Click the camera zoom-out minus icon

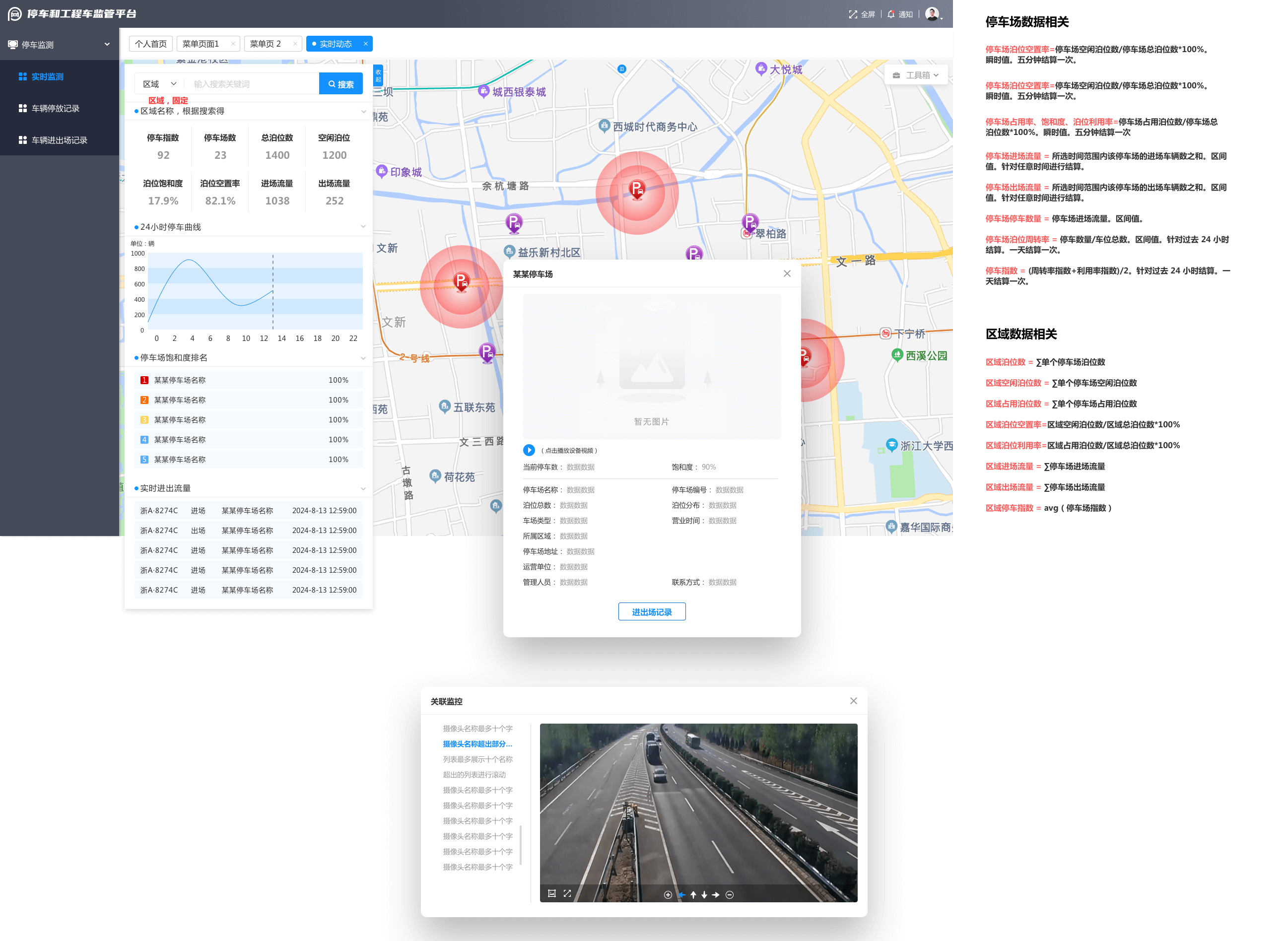(x=730, y=895)
